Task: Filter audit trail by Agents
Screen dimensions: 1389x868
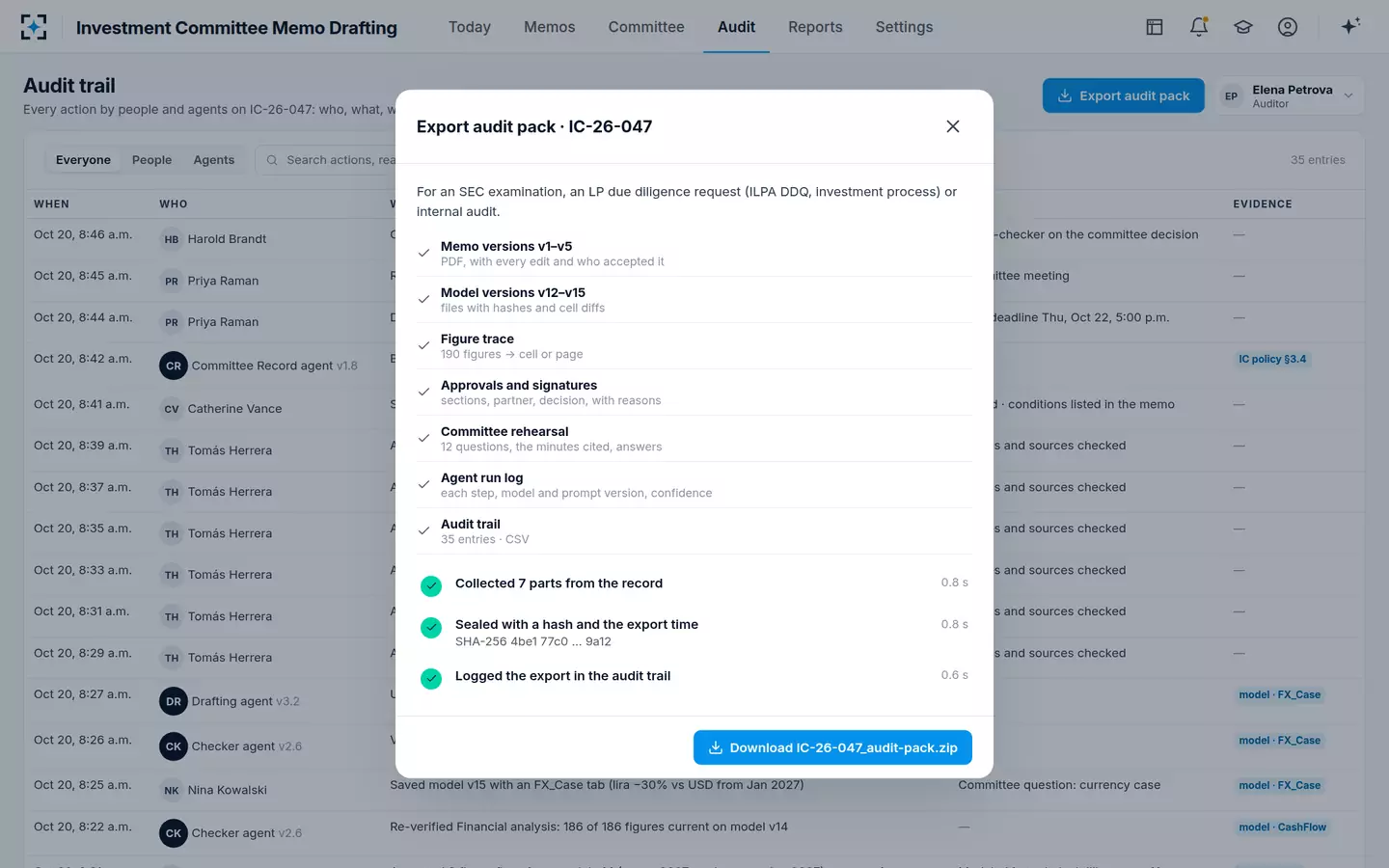Action: point(214,160)
